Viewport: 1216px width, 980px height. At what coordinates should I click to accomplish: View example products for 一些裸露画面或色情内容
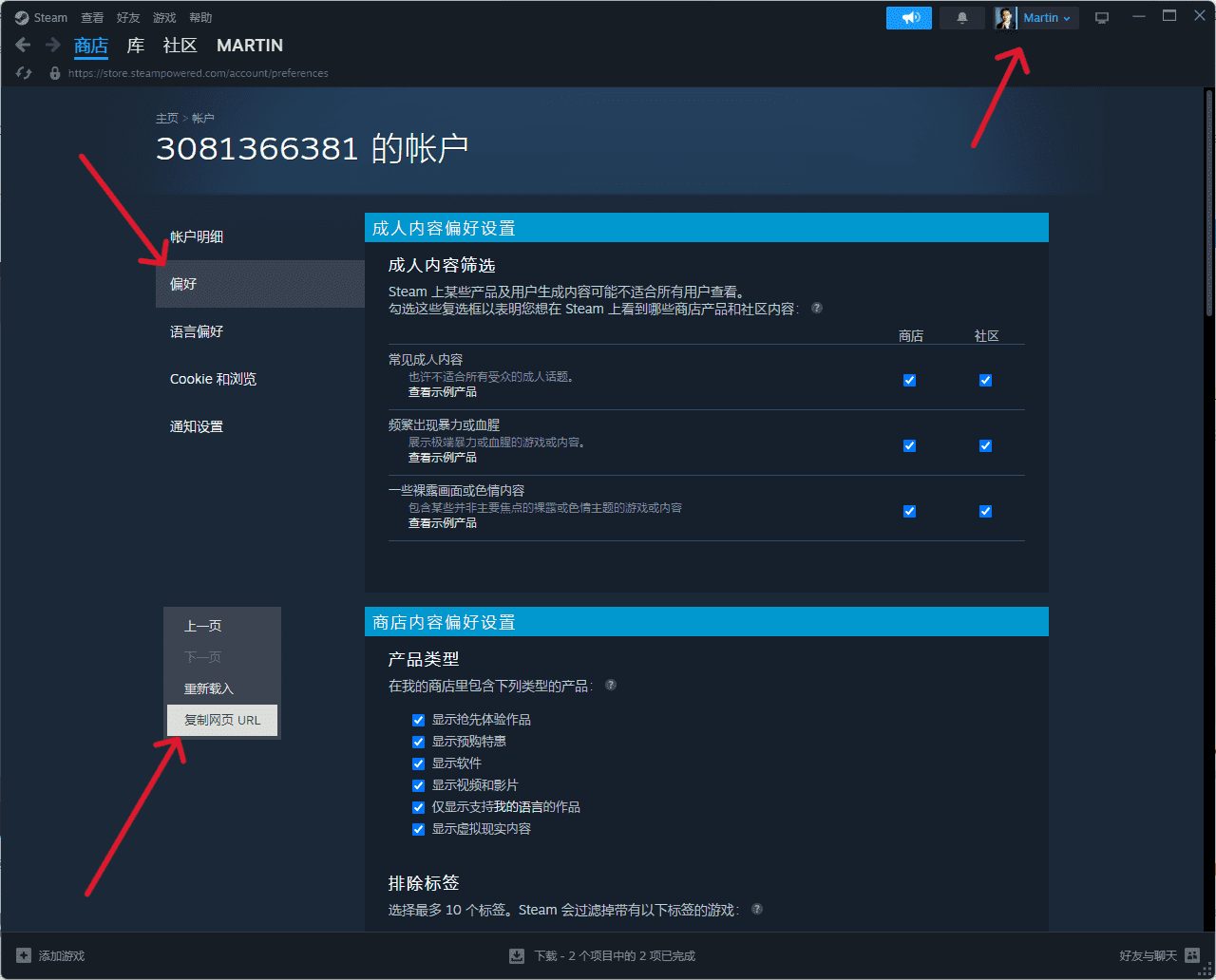[x=443, y=523]
